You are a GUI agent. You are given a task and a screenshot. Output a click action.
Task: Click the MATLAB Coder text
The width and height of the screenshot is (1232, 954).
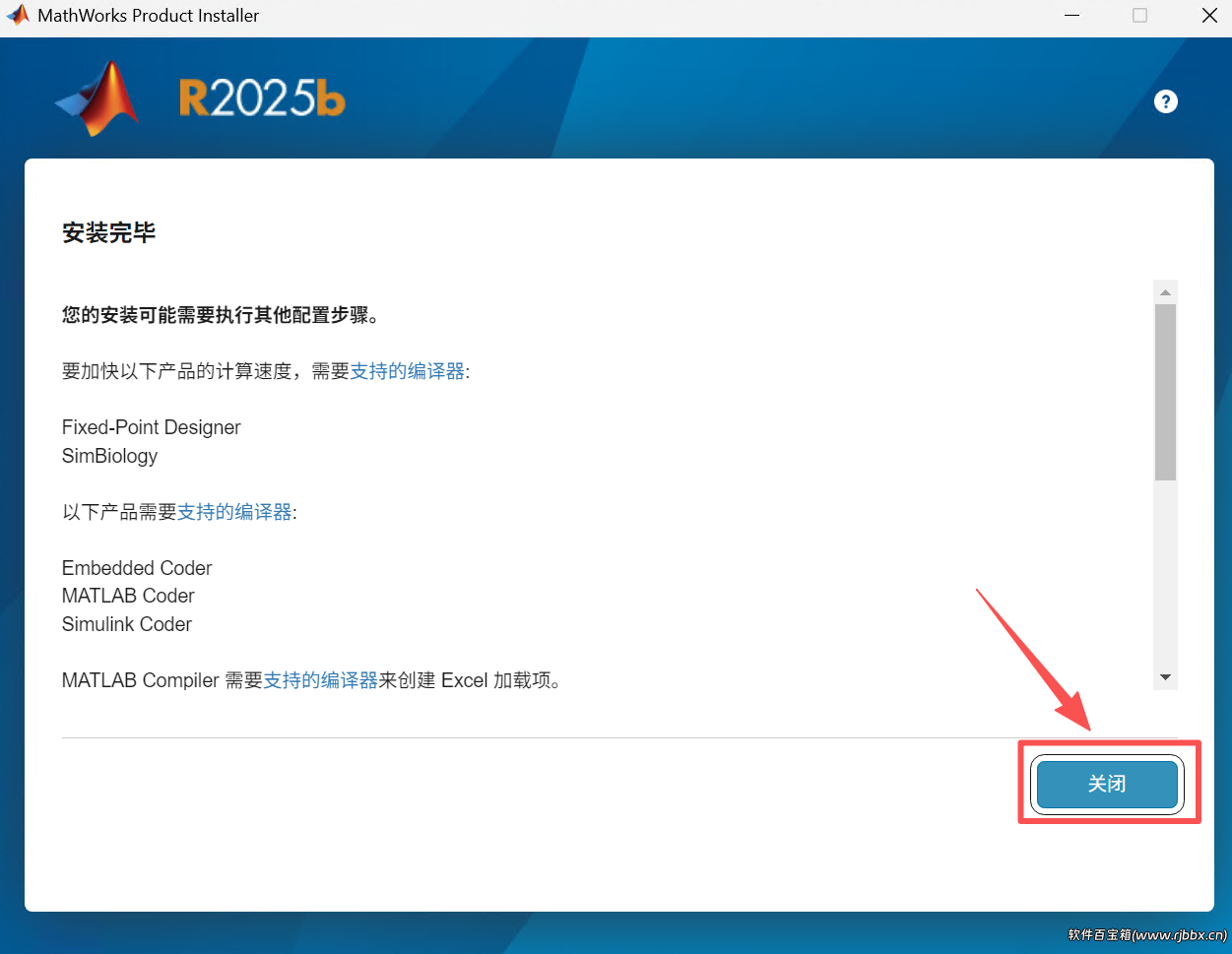(x=128, y=596)
